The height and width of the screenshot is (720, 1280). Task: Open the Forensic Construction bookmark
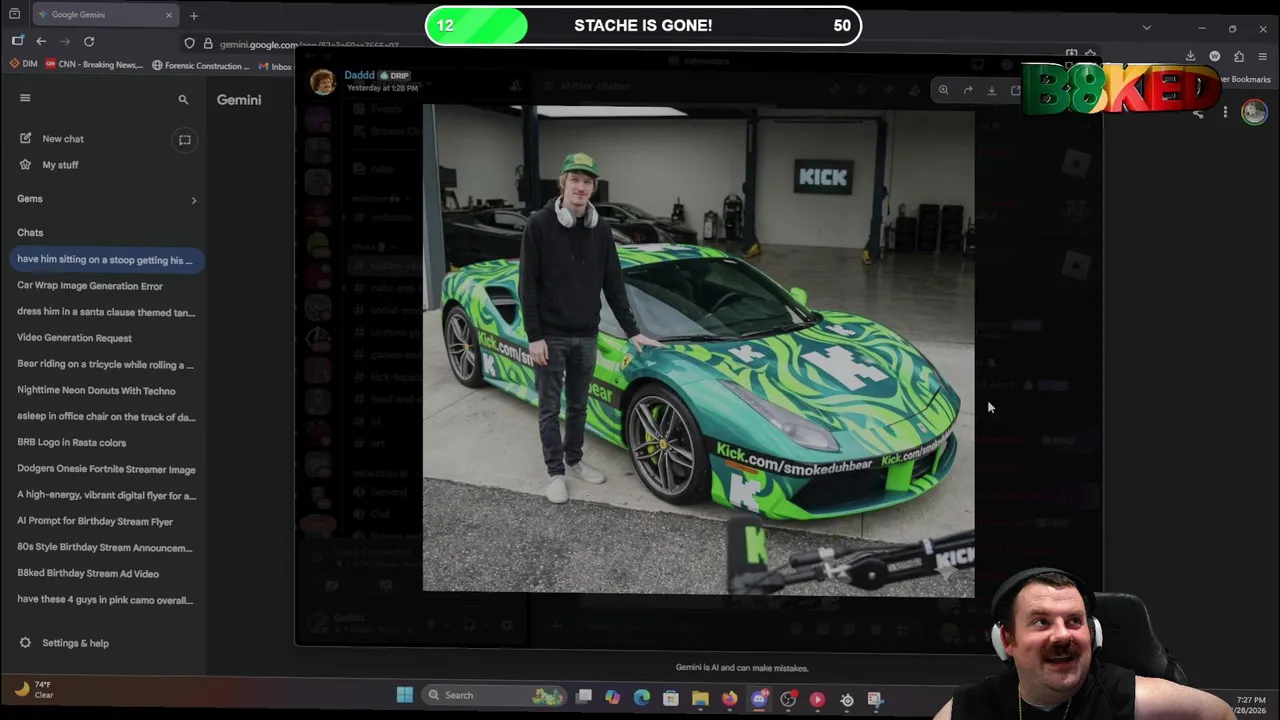tap(200, 65)
